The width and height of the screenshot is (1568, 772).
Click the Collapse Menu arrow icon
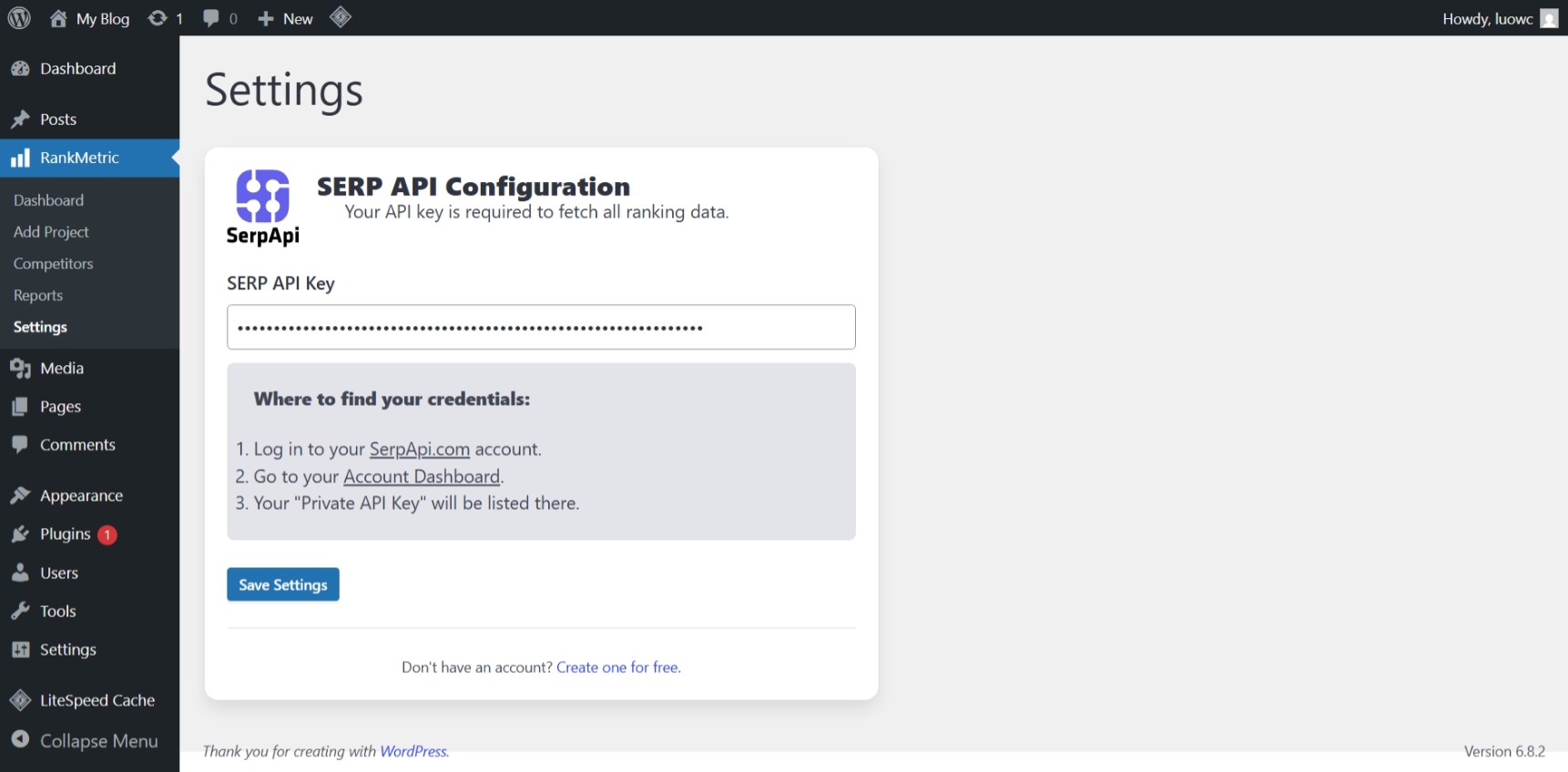[20, 739]
